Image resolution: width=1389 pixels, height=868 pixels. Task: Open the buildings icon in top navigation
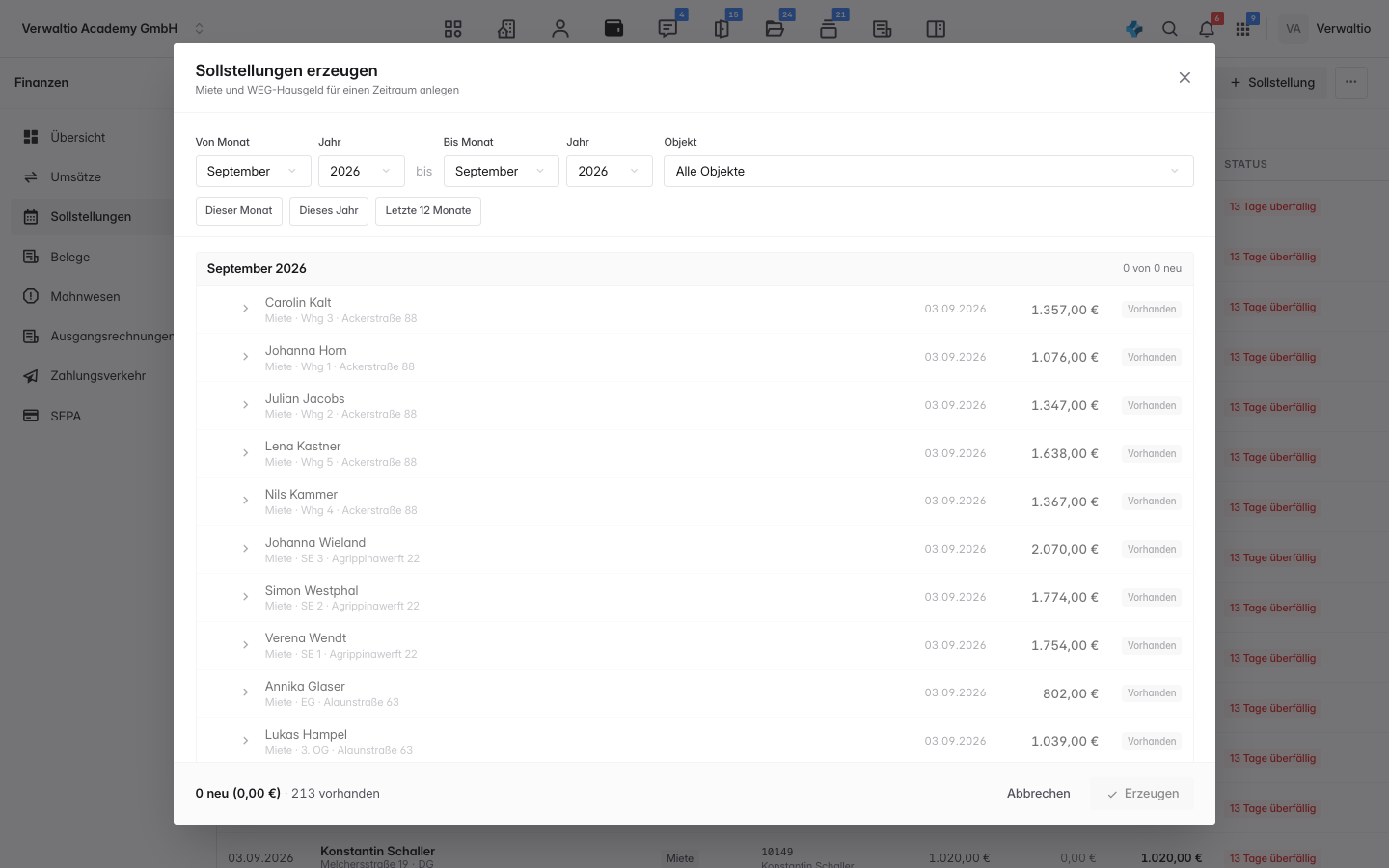(x=506, y=29)
